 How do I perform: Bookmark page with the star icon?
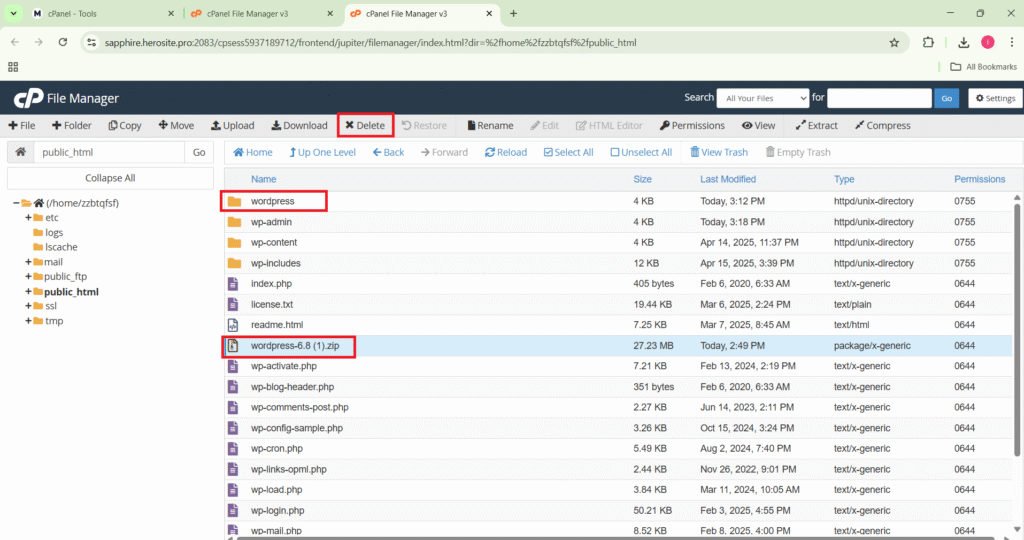[x=894, y=42]
